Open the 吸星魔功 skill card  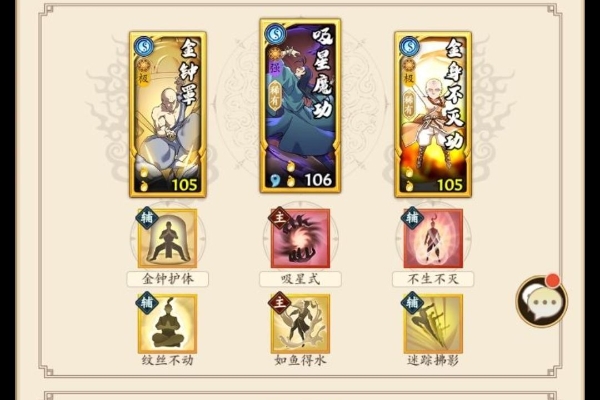[300, 106]
